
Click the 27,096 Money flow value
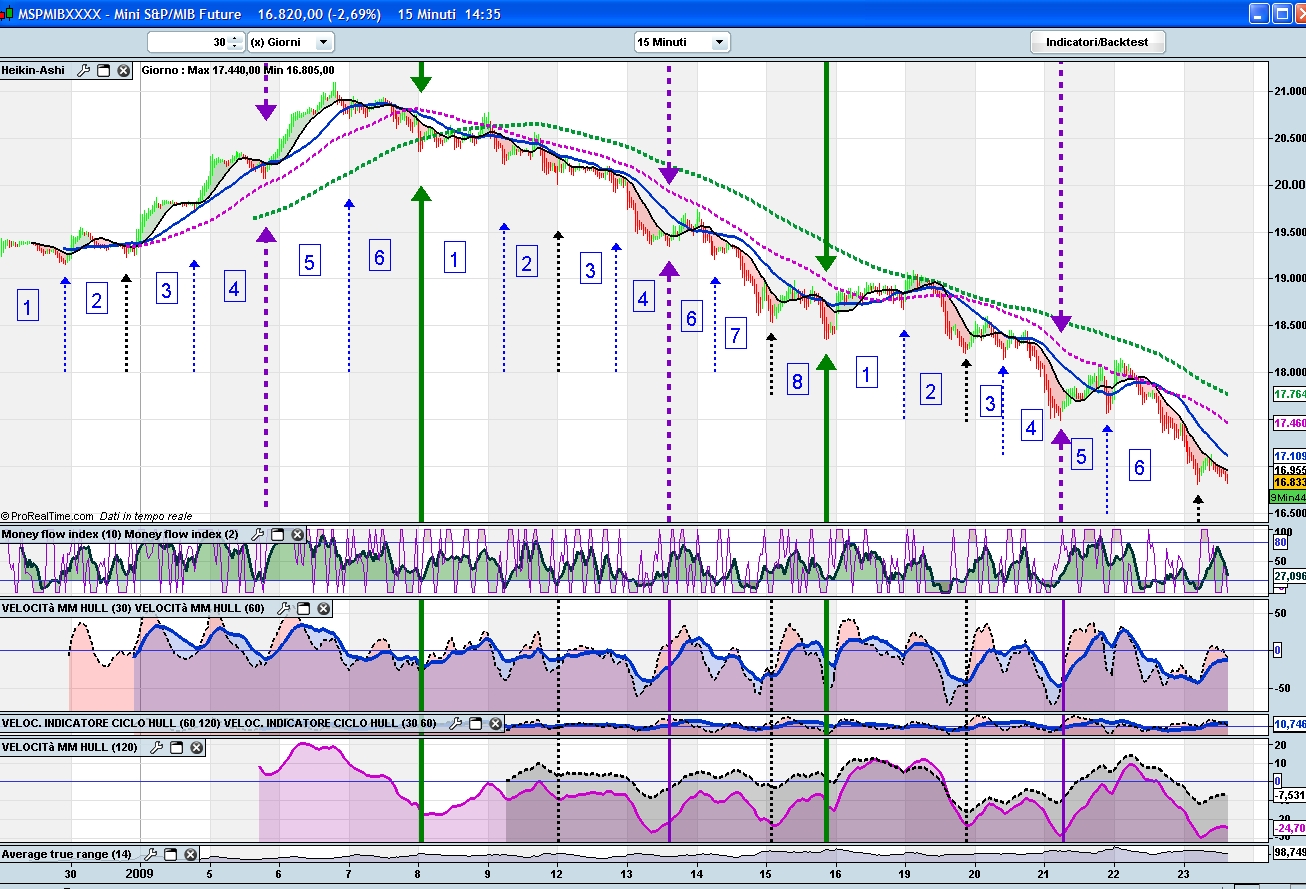click(1288, 576)
